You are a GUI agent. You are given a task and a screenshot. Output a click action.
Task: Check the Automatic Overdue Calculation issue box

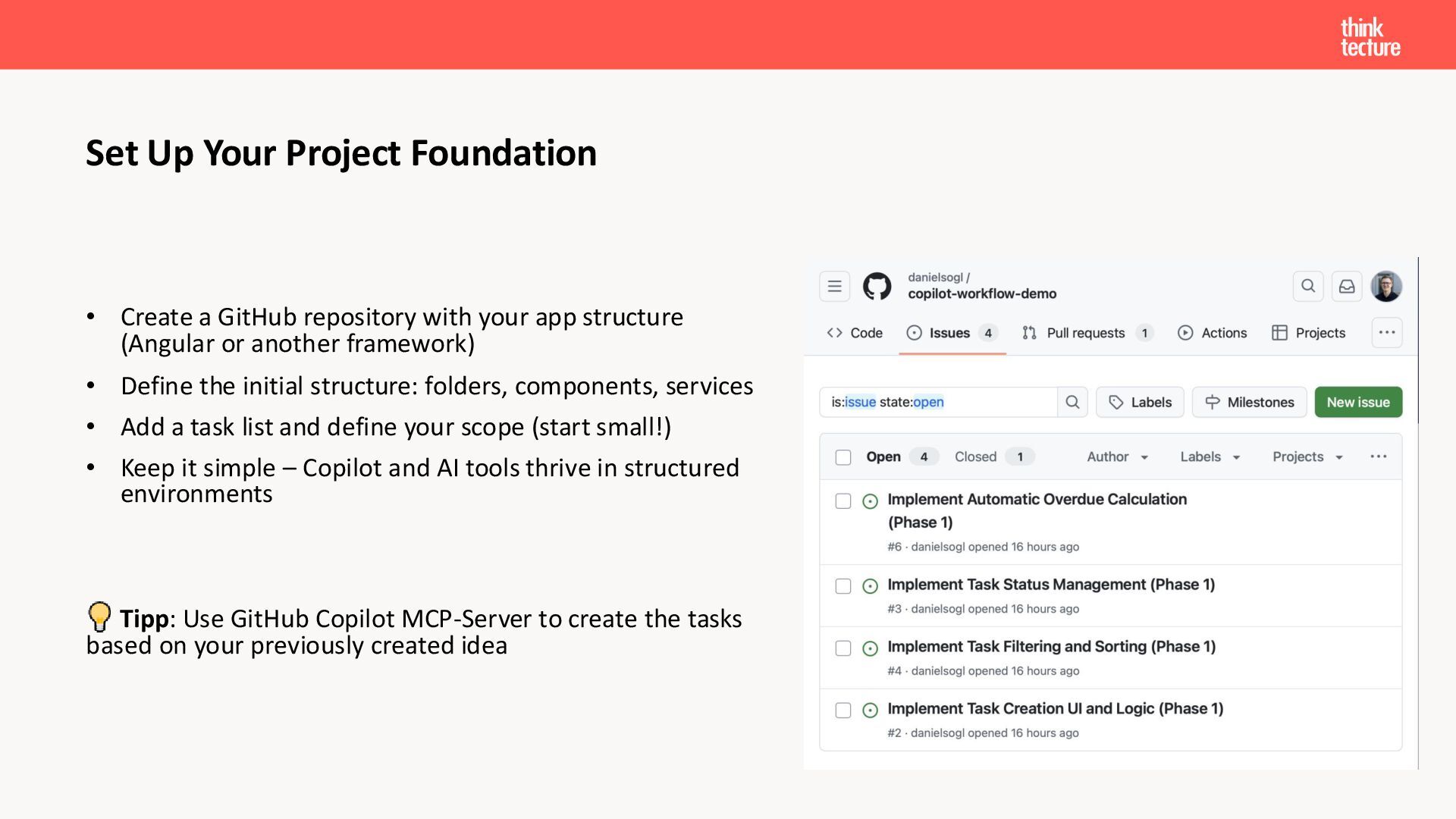click(843, 501)
